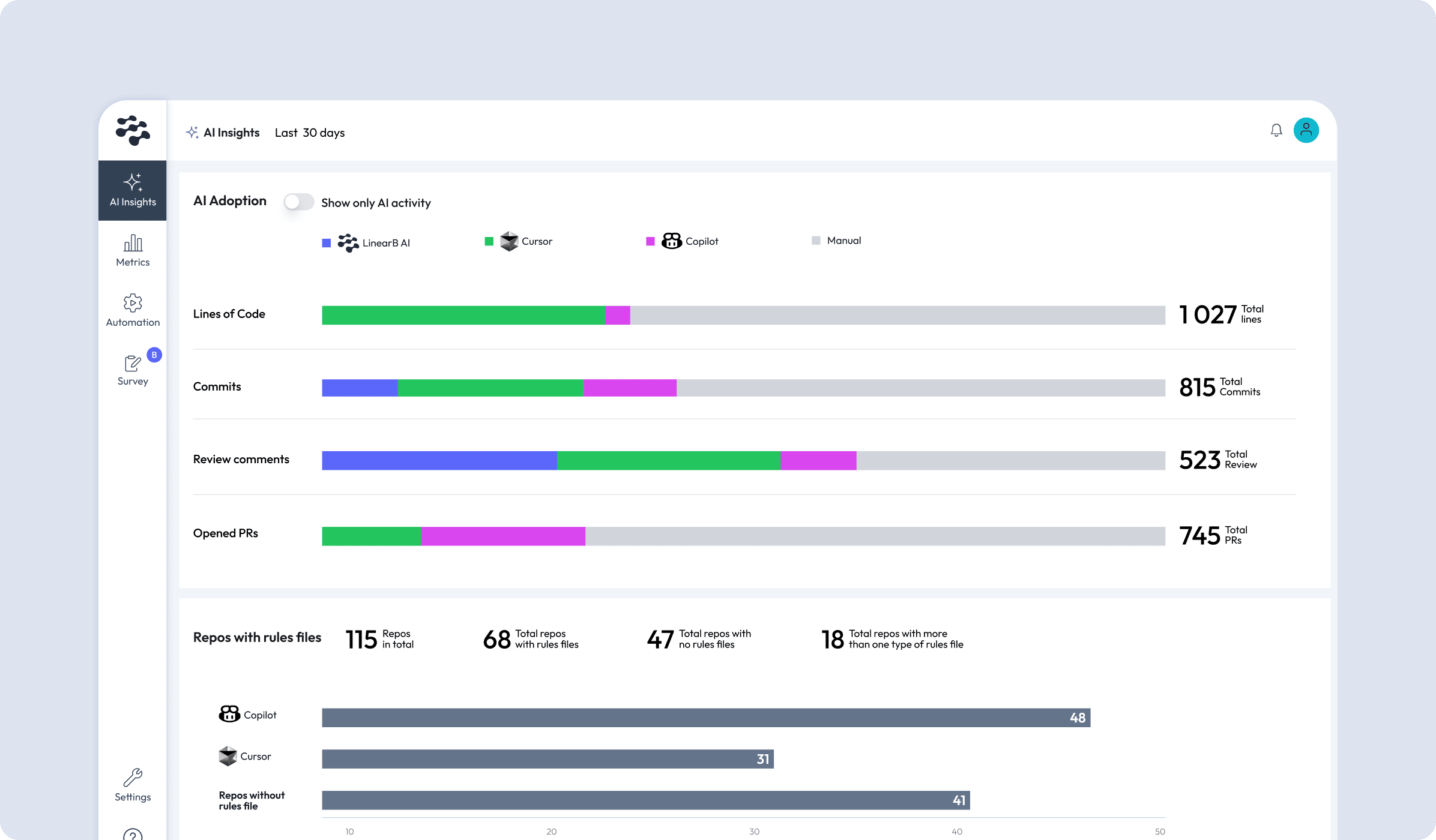1436x840 pixels.
Task: Enable the Show only AI activity toggle
Action: click(298, 202)
